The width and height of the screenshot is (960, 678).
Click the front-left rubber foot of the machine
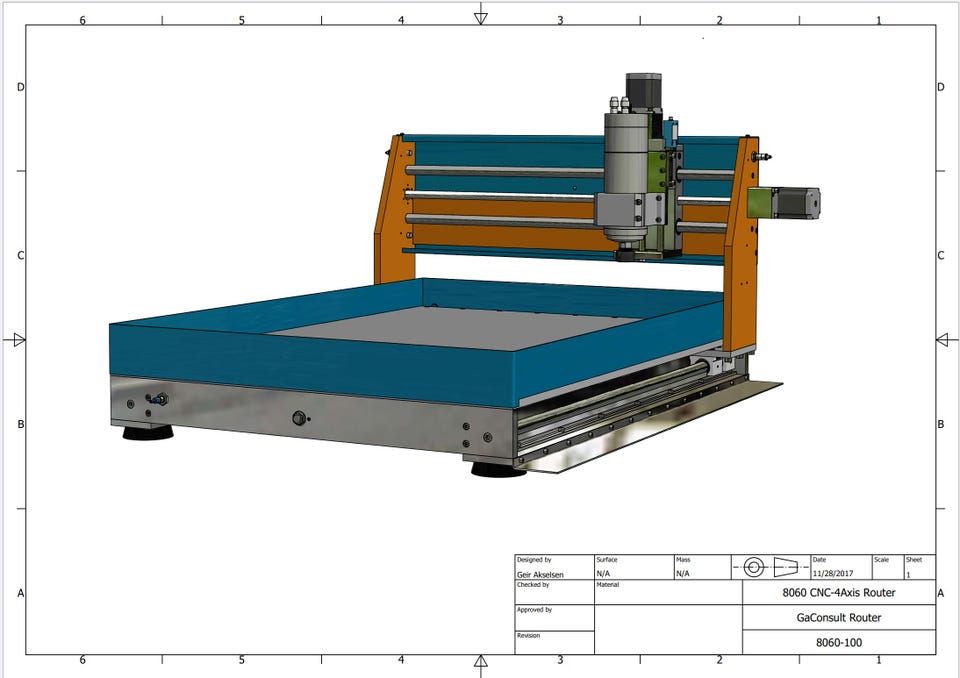click(148, 432)
